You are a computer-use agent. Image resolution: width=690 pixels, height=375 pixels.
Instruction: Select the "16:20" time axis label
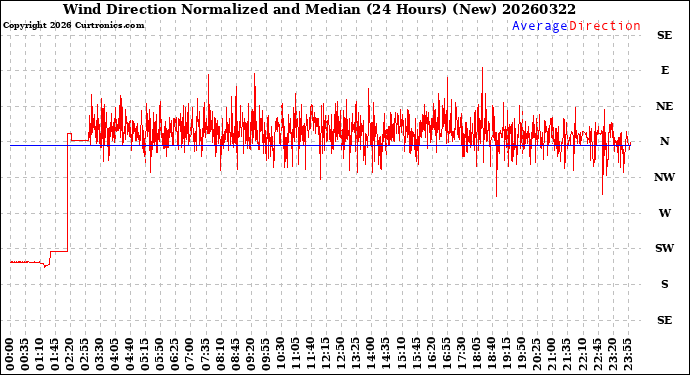pos(430,354)
